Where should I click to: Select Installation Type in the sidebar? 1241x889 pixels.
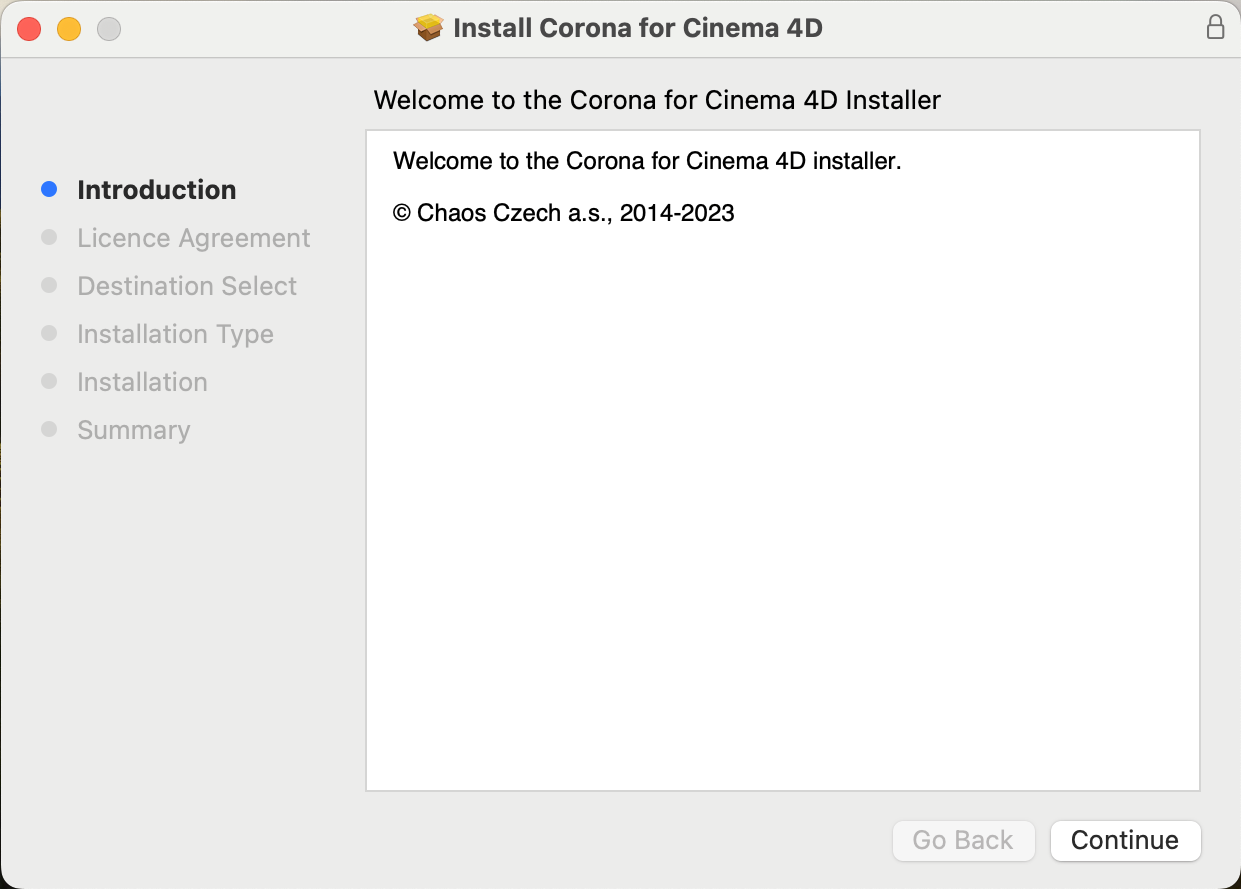(x=175, y=333)
